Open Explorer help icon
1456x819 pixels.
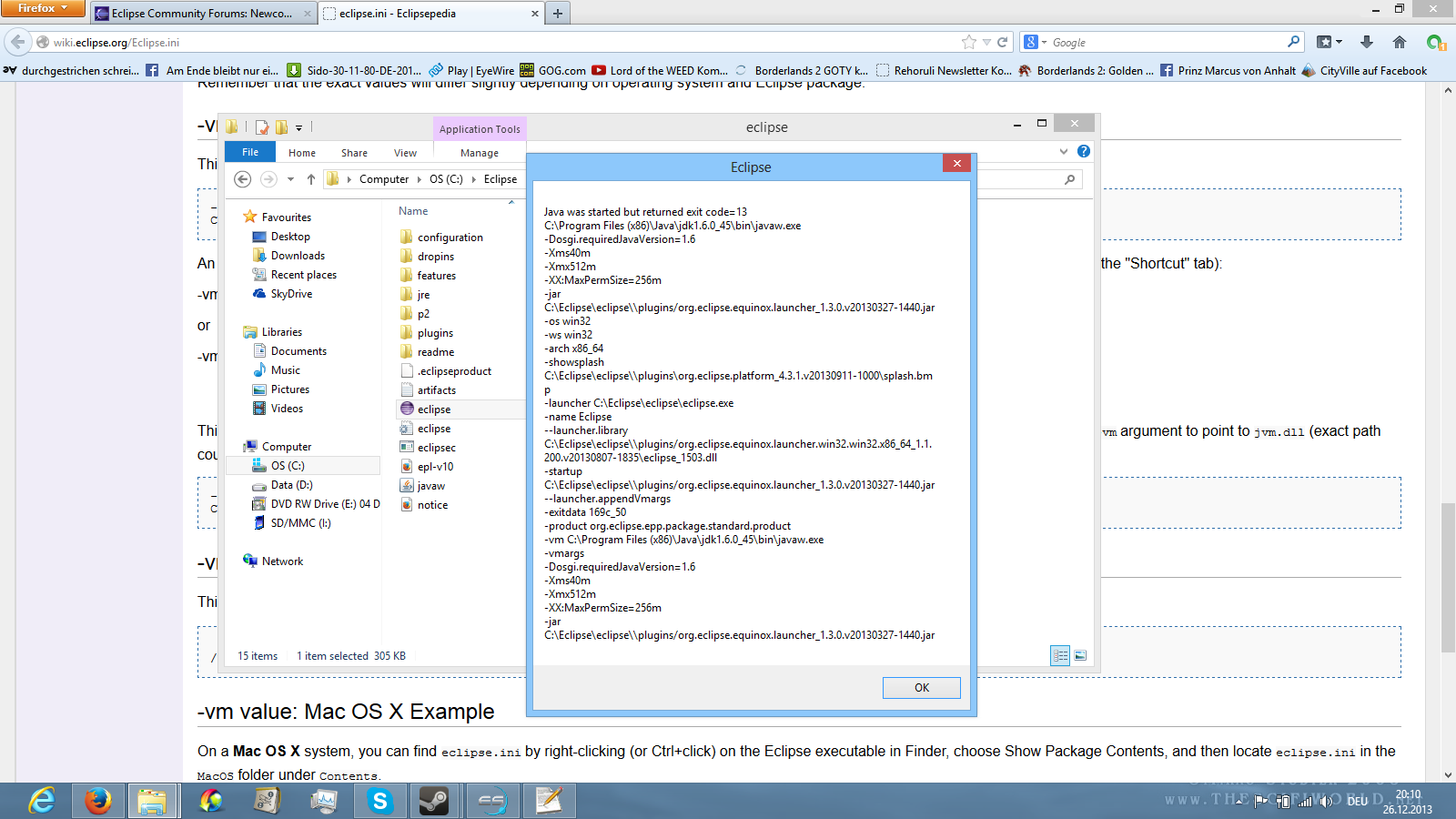pyautogui.click(x=1084, y=151)
